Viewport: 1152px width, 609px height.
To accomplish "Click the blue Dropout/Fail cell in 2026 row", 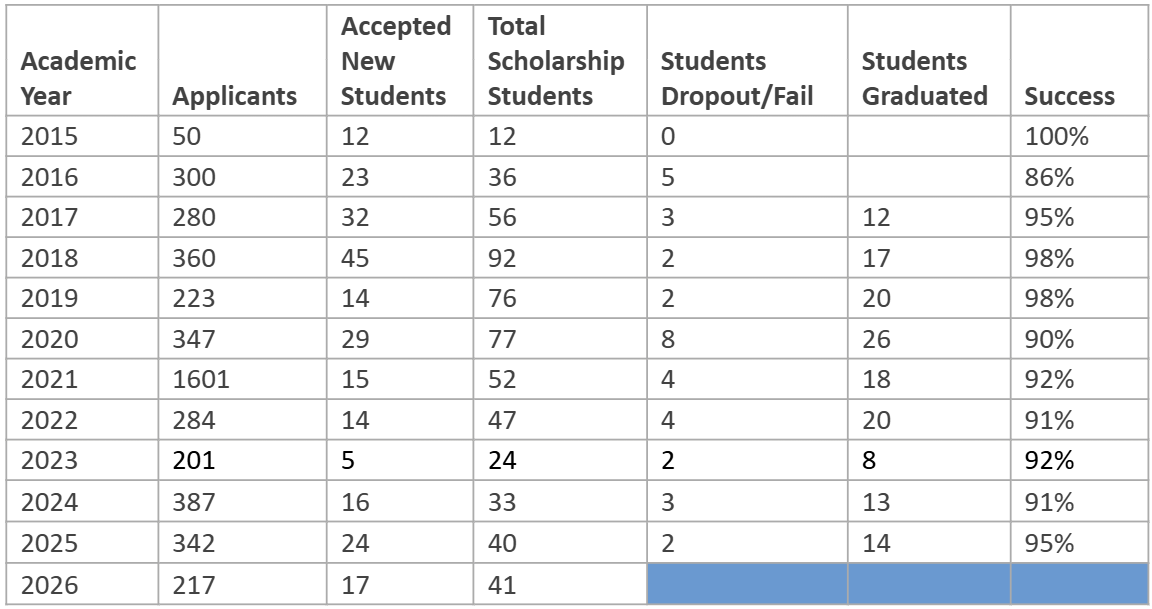I will click(x=746, y=584).
